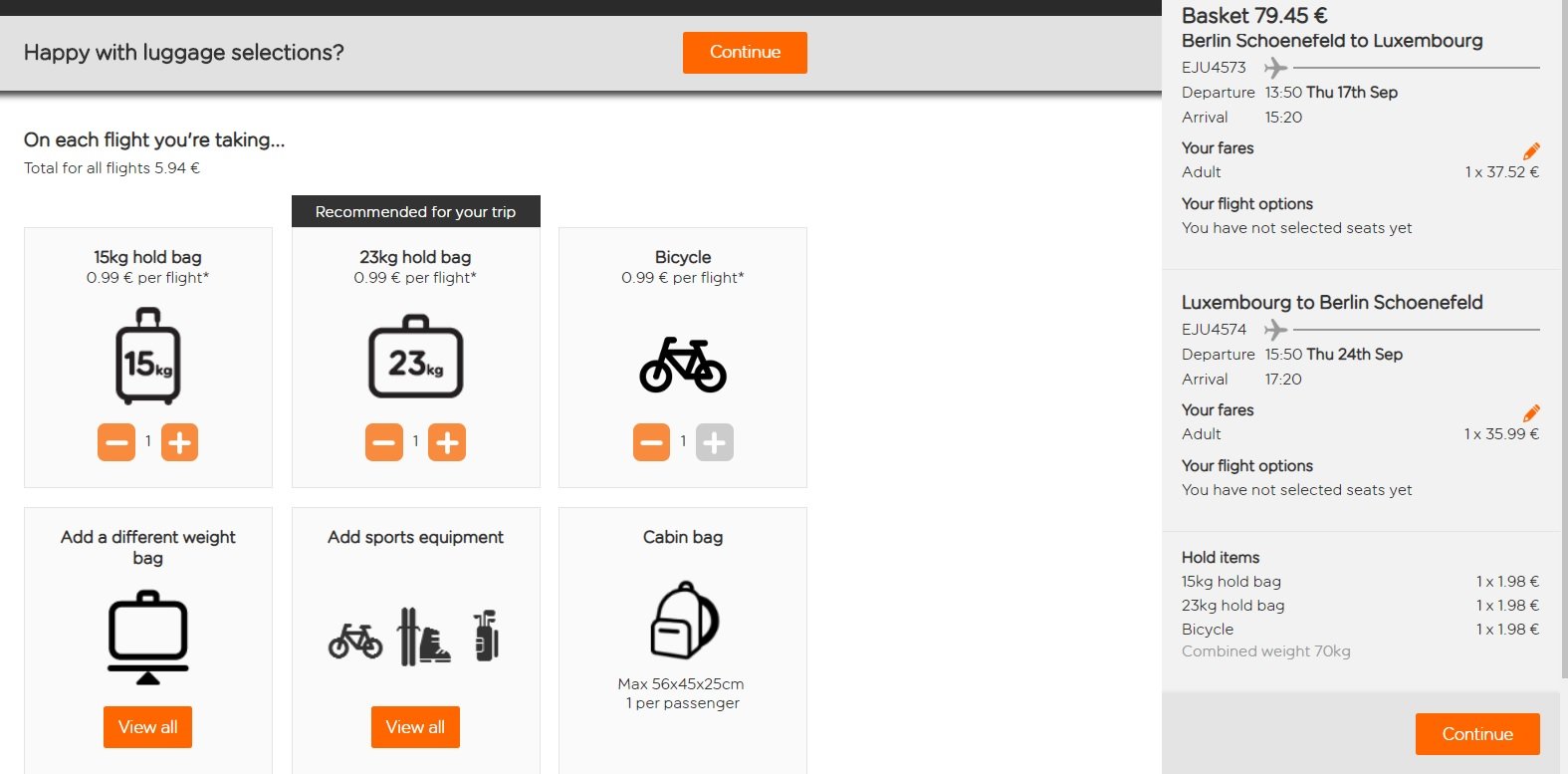
Task: Click the plane icon next to EJU4573
Action: (1275, 68)
